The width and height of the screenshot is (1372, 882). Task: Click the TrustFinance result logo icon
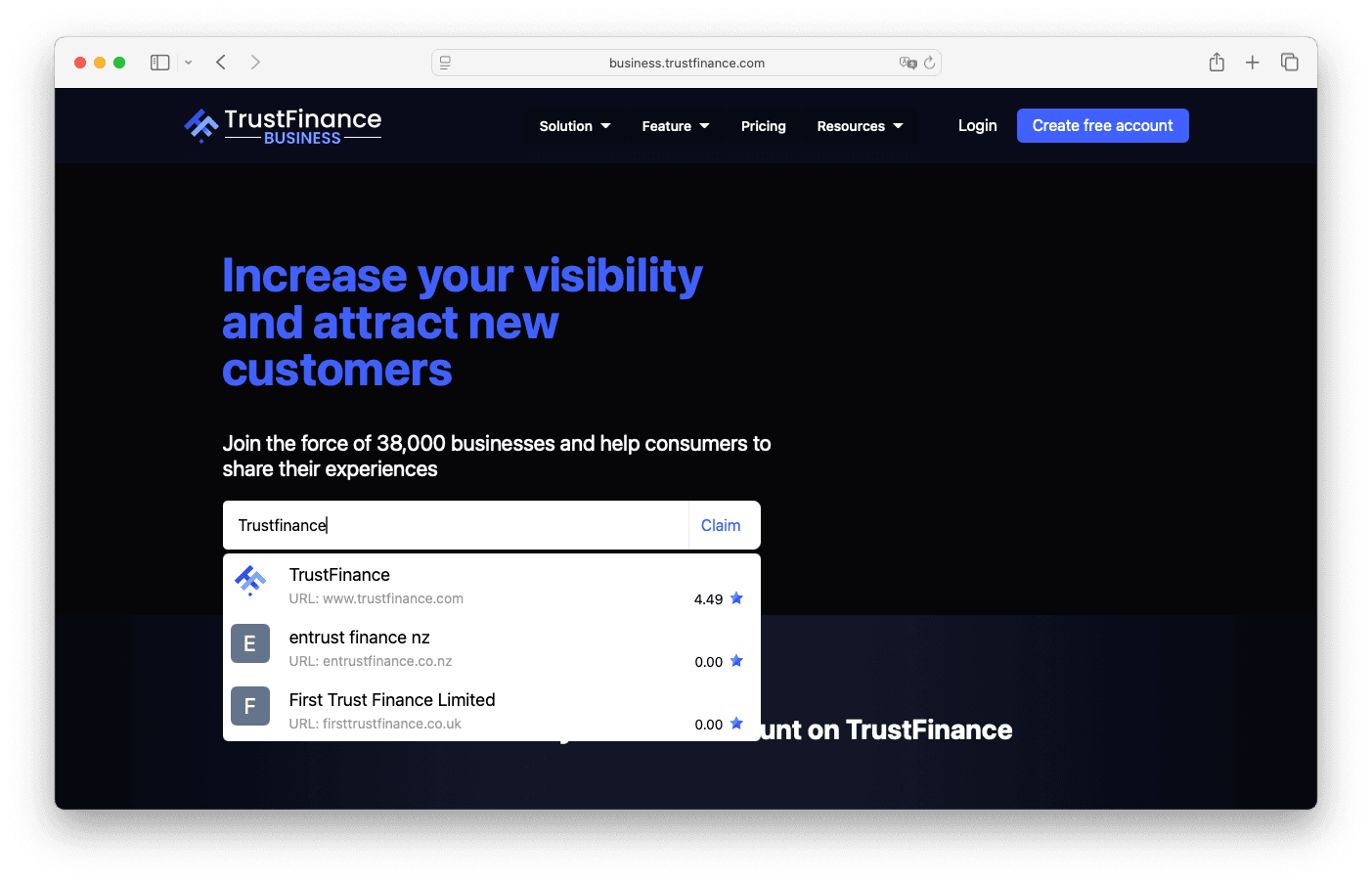click(x=250, y=581)
